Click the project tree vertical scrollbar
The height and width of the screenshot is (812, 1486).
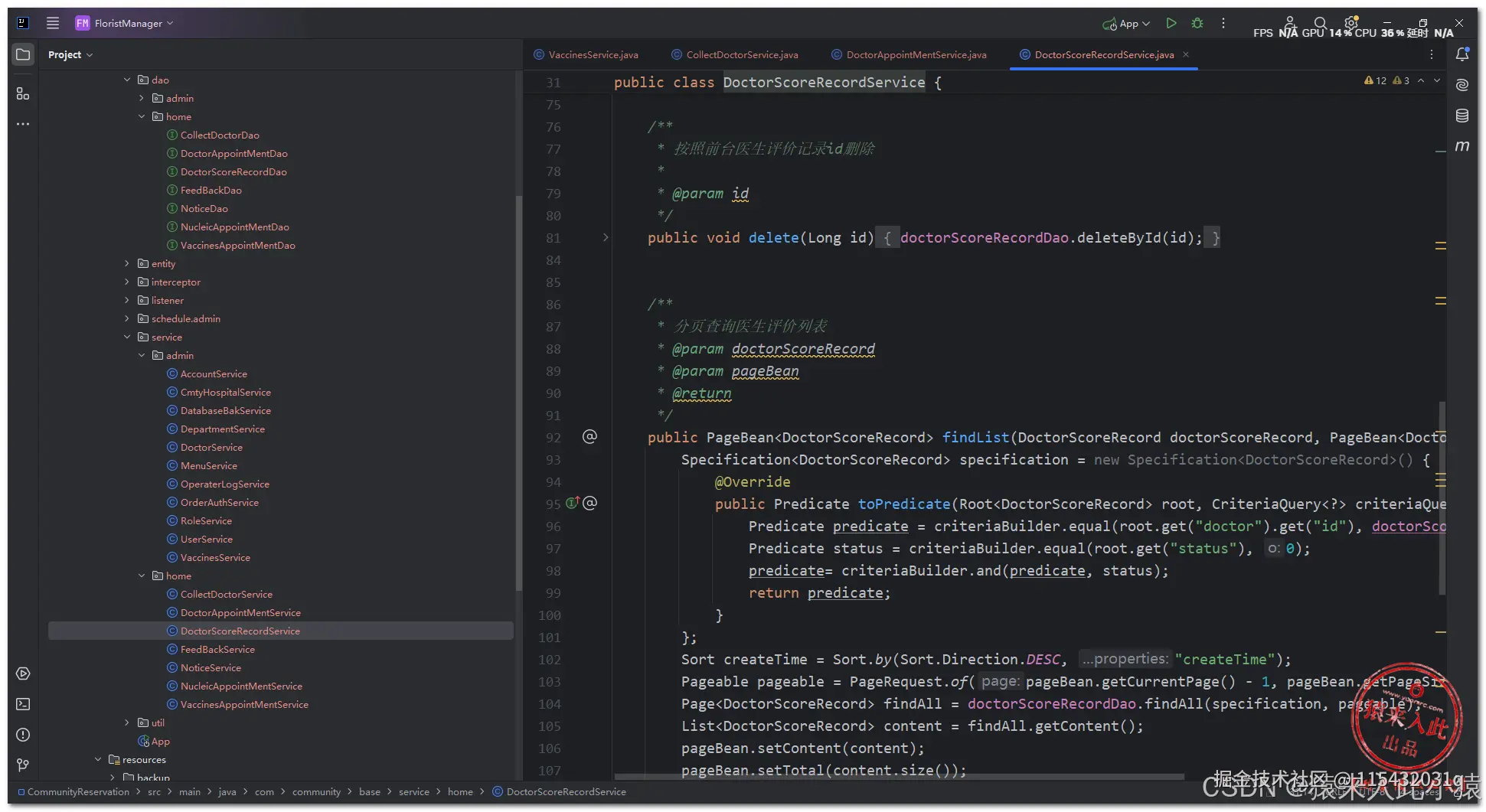(518, 394)
